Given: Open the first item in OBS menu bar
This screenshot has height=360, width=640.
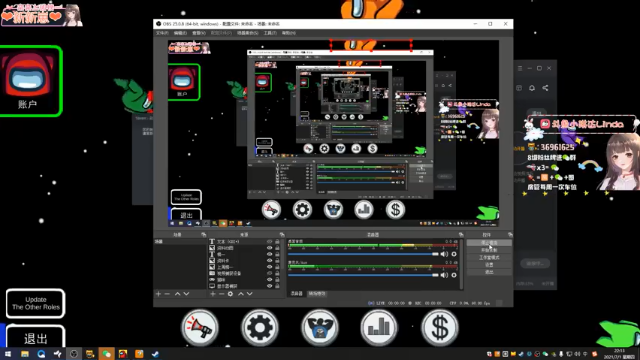Looking at the screenshot, I should (162, 33).
